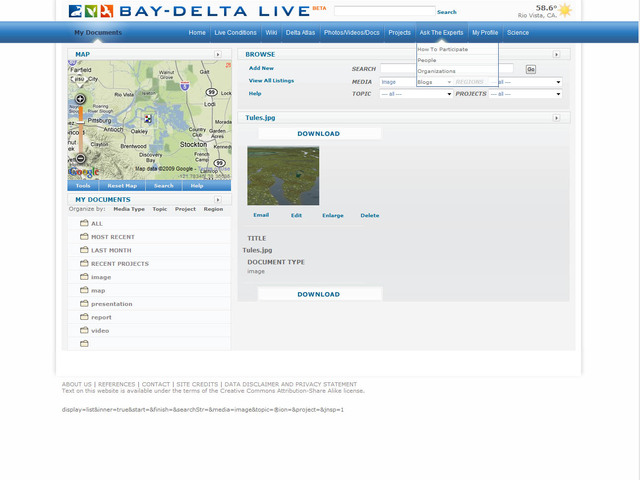Open the map folder
The height and width of the screenshot is (480, 640).
click(98, 291)
